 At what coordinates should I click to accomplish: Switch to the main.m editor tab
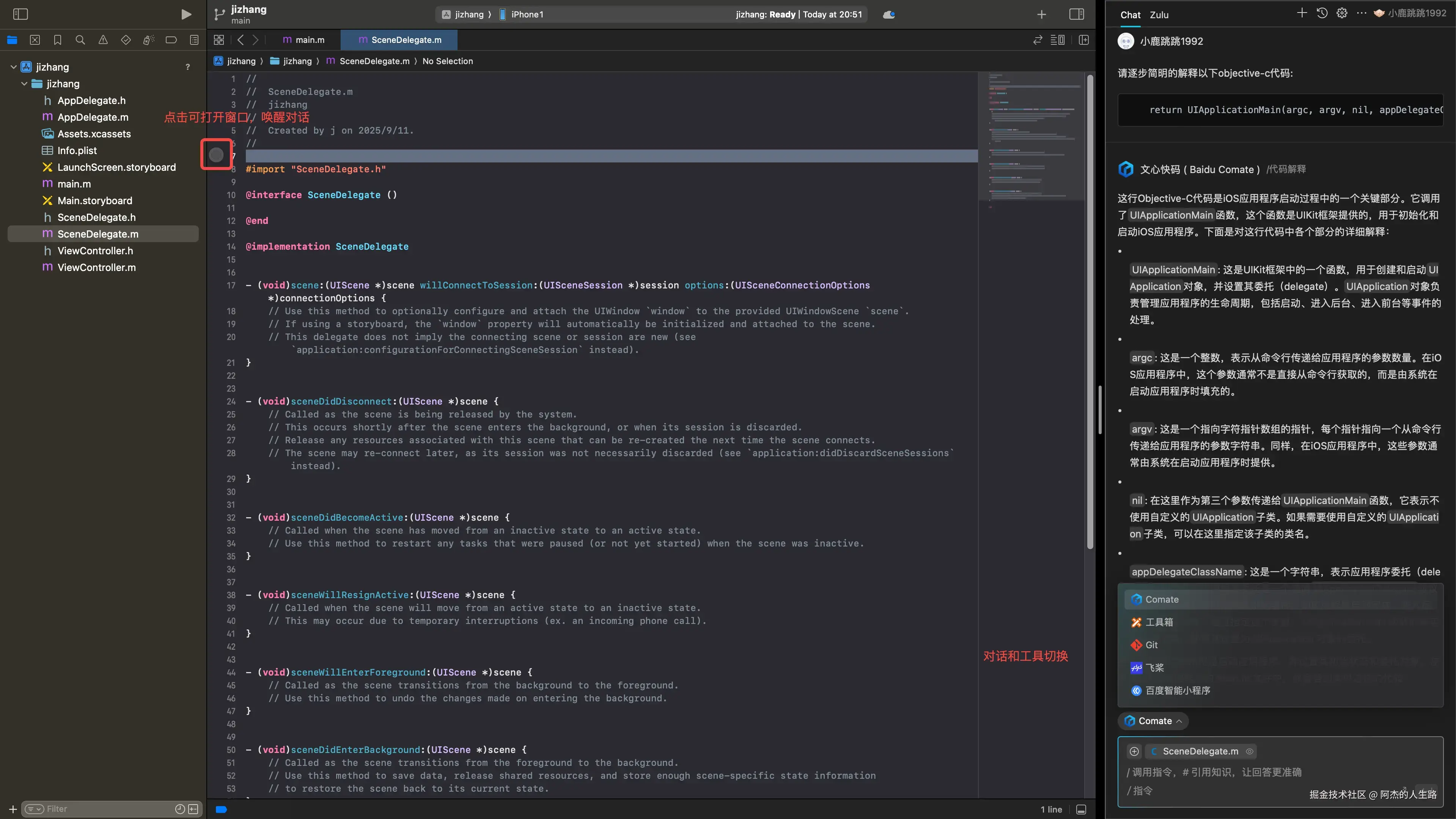[304, 40]
